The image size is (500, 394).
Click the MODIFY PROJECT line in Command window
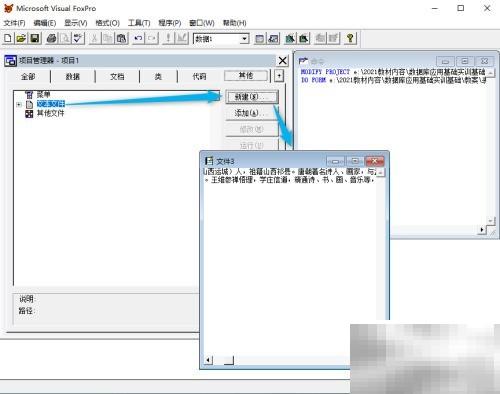coord(393,72)
